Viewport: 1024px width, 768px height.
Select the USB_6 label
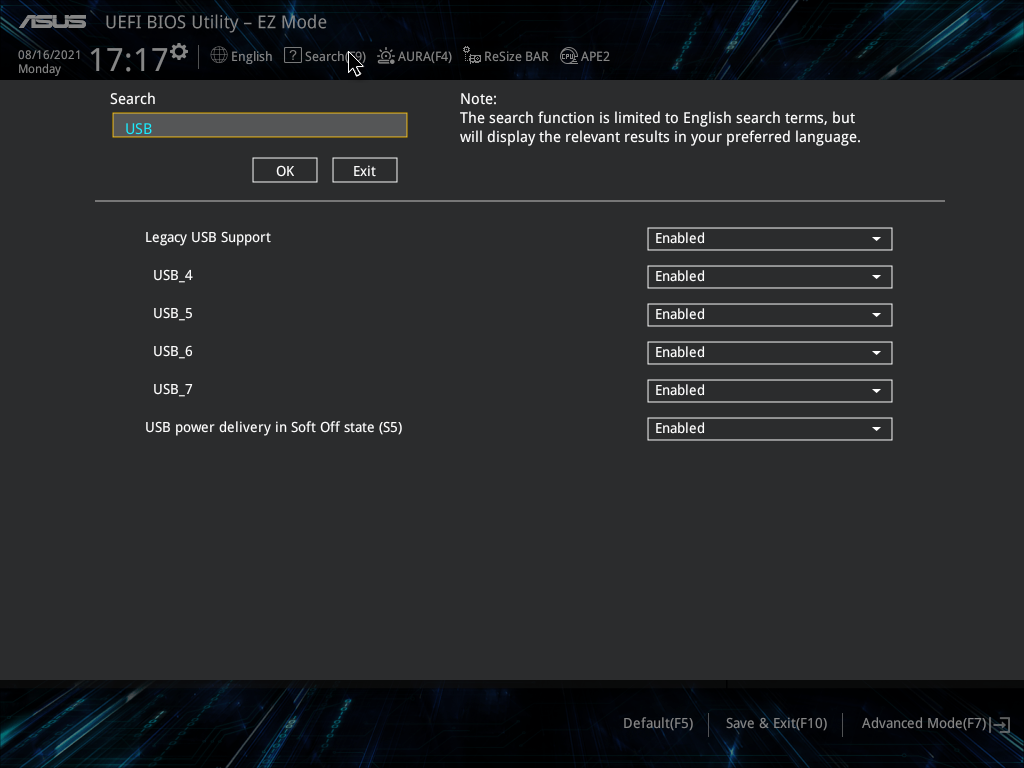pos(172,351)
